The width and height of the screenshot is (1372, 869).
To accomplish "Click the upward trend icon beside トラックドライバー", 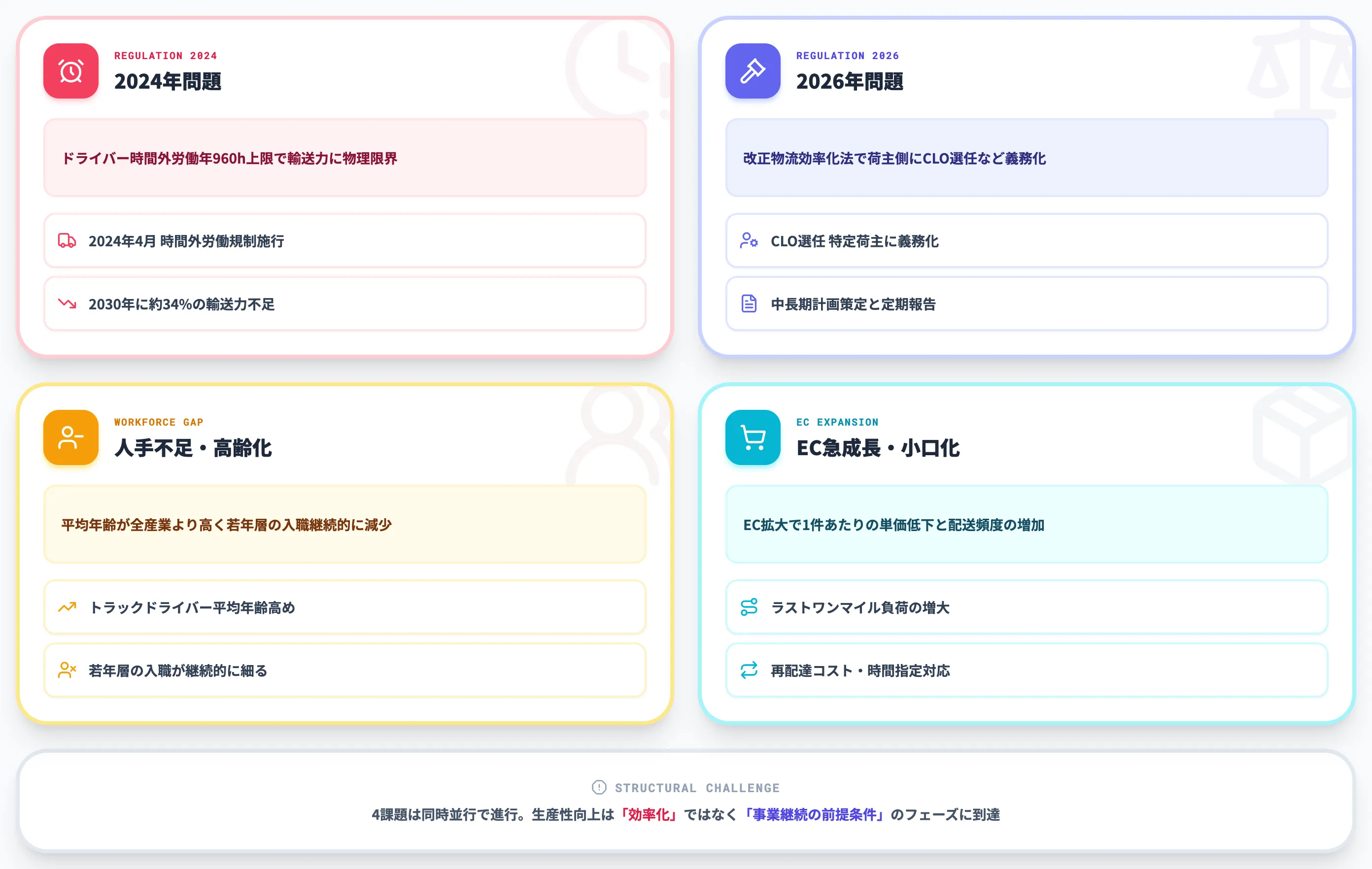I will 67,607.
